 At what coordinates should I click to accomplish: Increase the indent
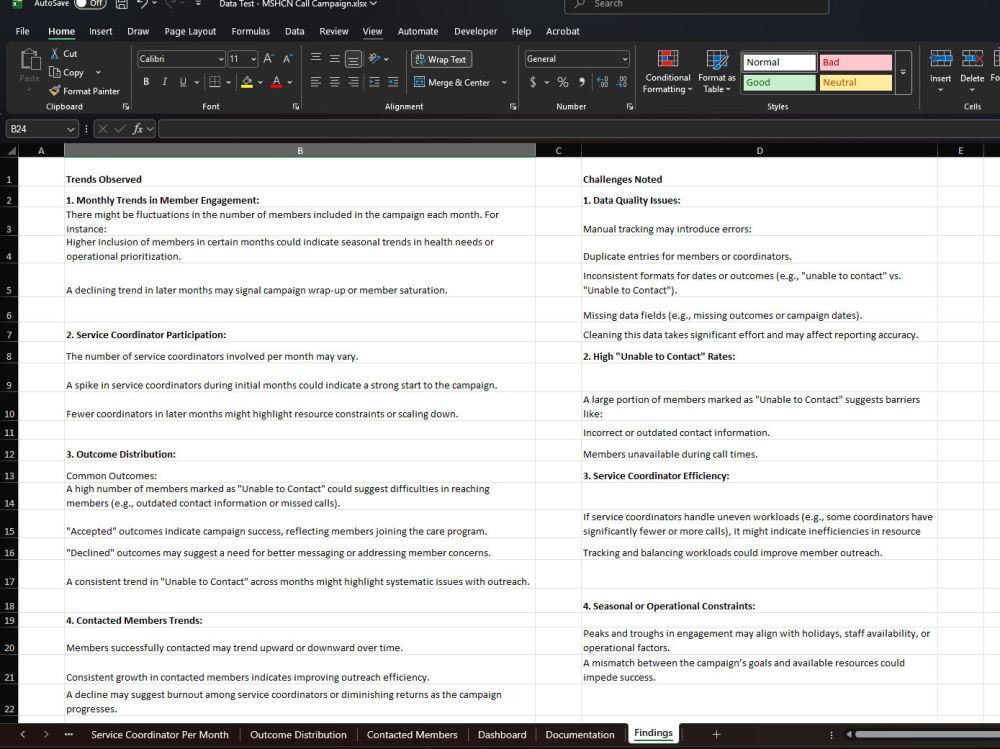point(393,82)
